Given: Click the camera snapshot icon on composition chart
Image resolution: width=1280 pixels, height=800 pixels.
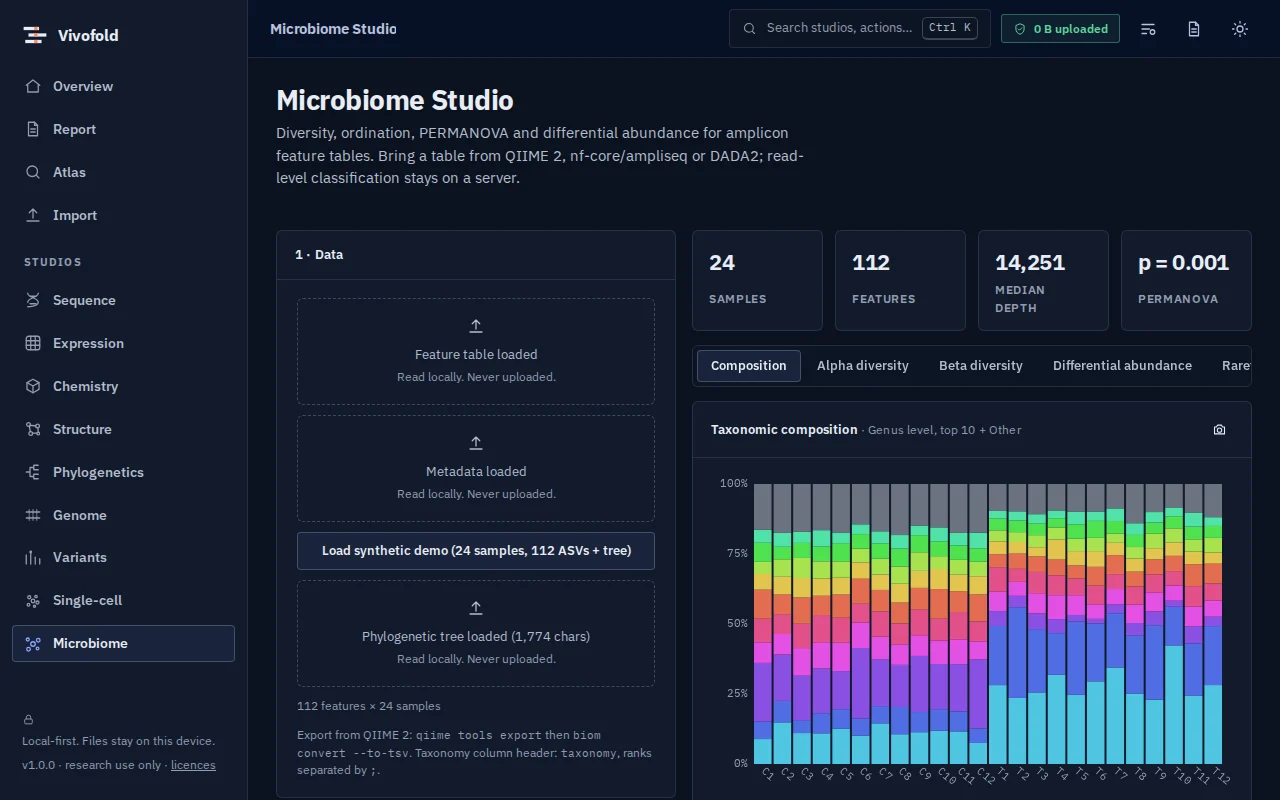Looking at the screenshot, I should (x=1219, y=429).
